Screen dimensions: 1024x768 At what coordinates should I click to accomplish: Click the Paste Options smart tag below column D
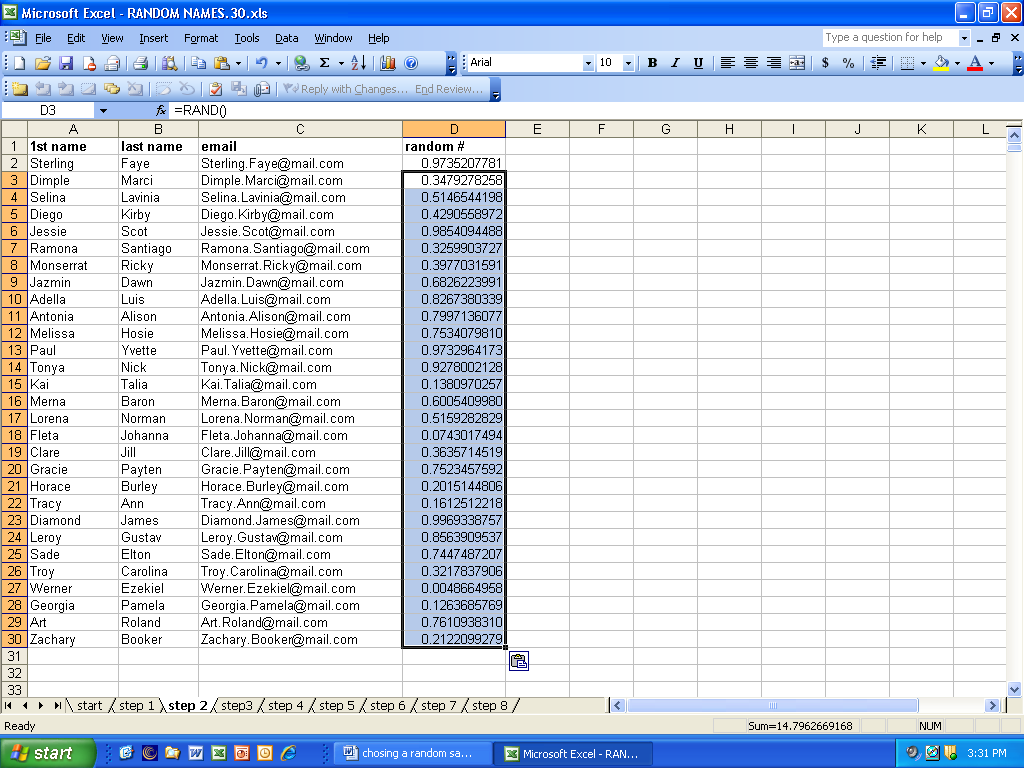[519, 662]
